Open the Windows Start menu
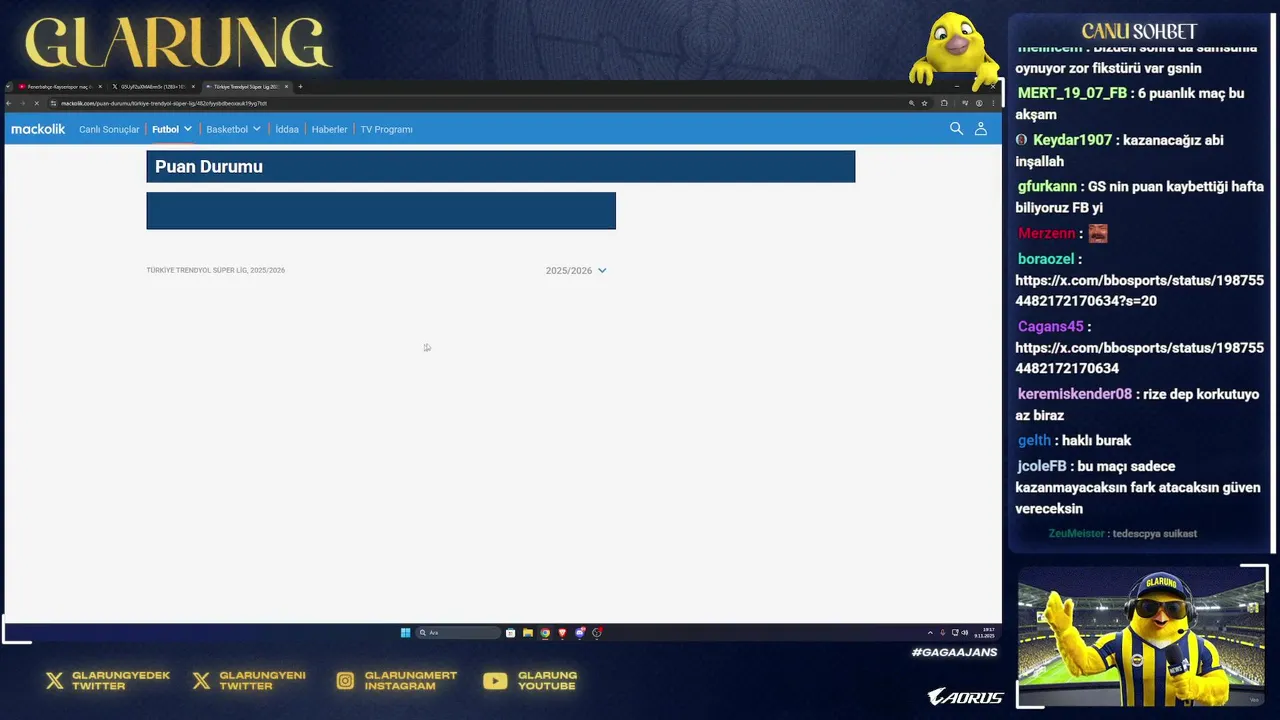 click(x=405, y=632)
